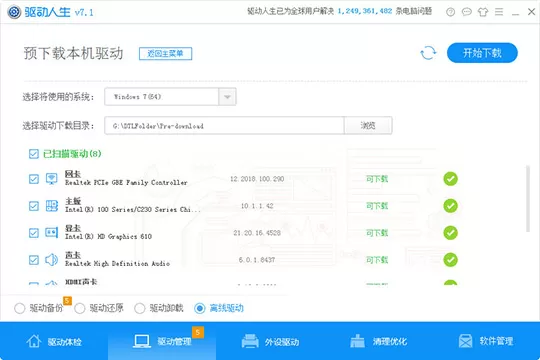Uncheck the Intel HD Graphics 610 checkbox
This screenshot has height=360, width=540.
(x=34, y=233)
